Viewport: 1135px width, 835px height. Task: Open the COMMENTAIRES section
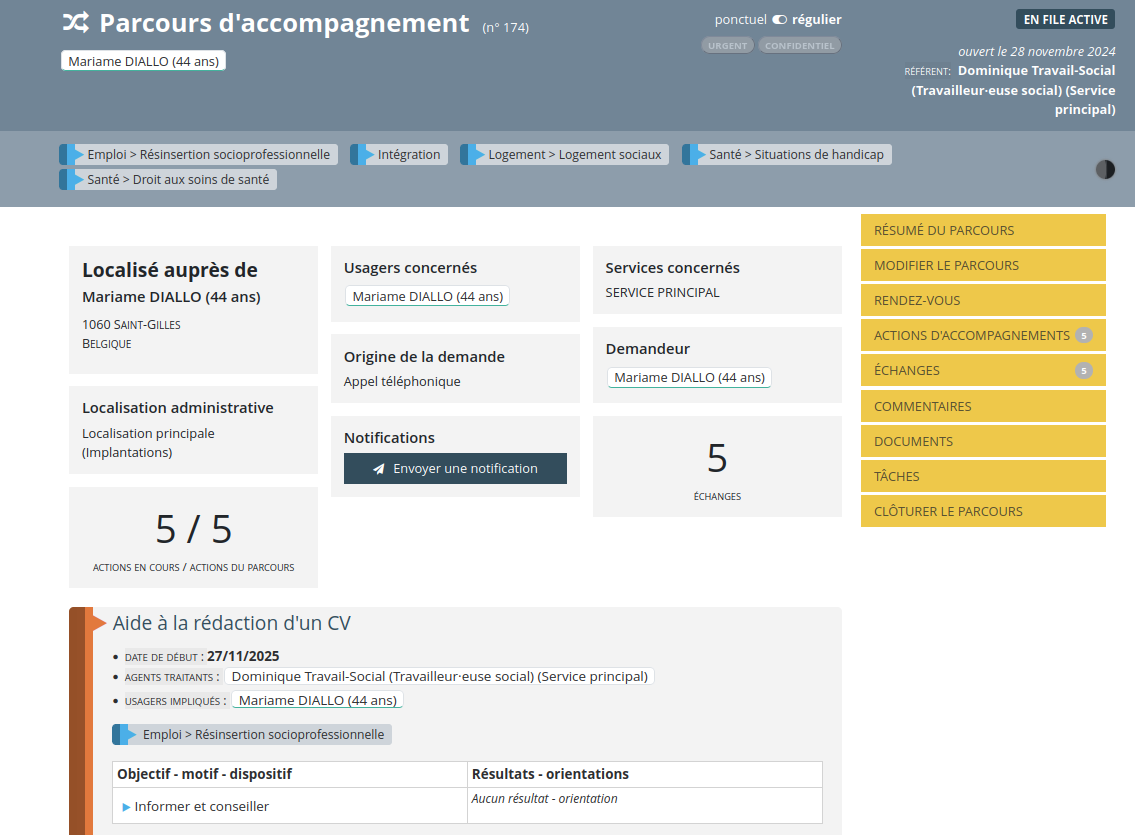(x=983, y=406)
